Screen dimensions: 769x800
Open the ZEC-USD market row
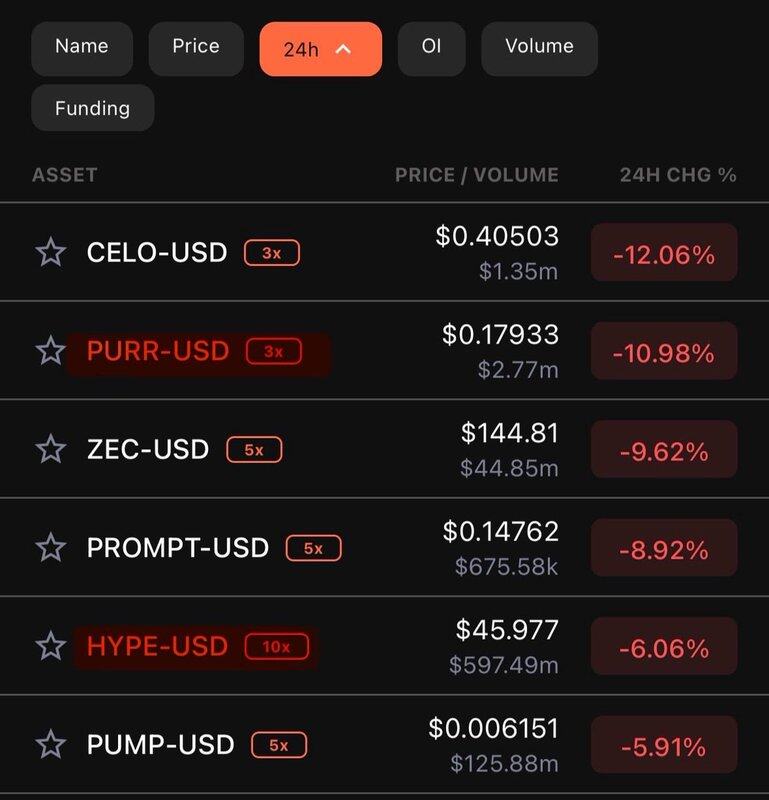click(148, 449)
